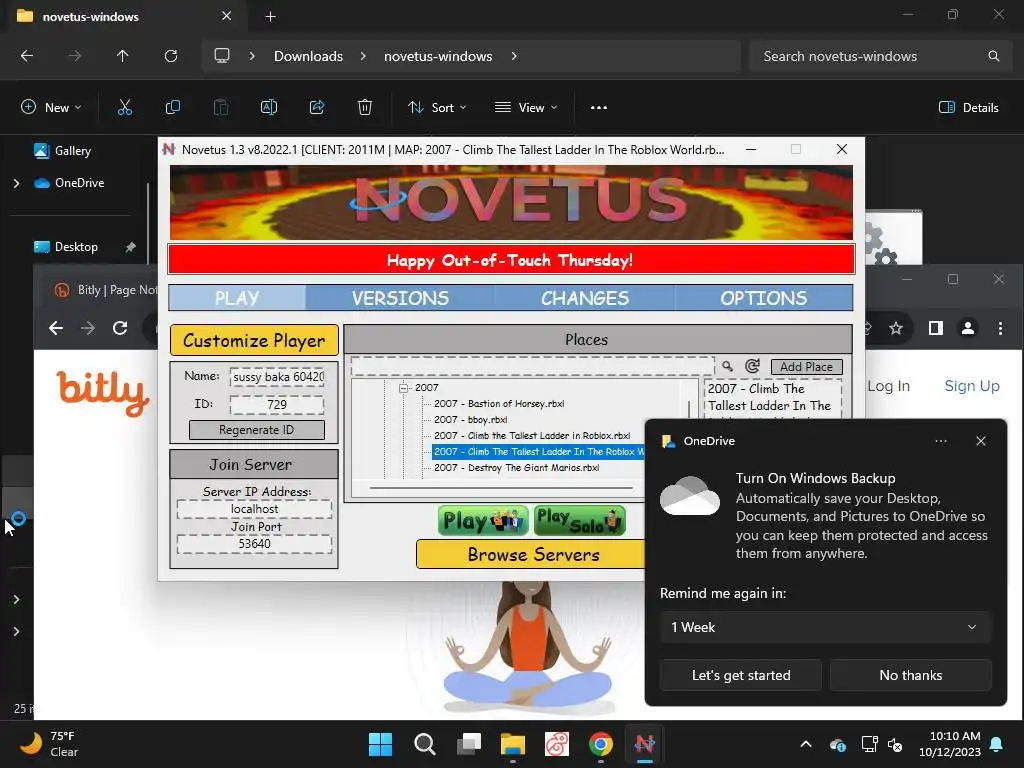This screenshot has width=1024, height=768.
Task: Click the Share icon in Explorer toolbar
Action: click(317, 108)
